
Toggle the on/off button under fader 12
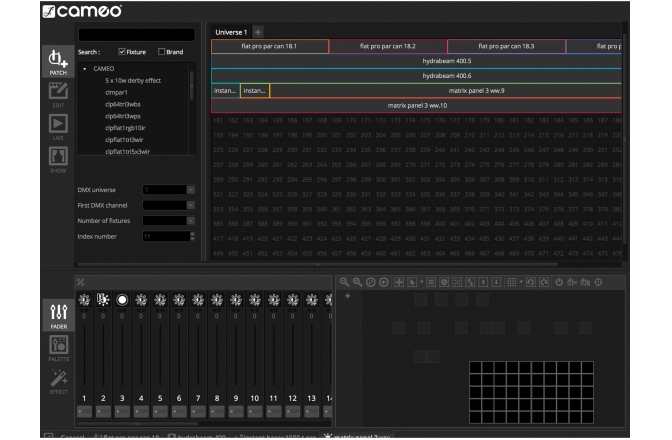pos(293,411)
